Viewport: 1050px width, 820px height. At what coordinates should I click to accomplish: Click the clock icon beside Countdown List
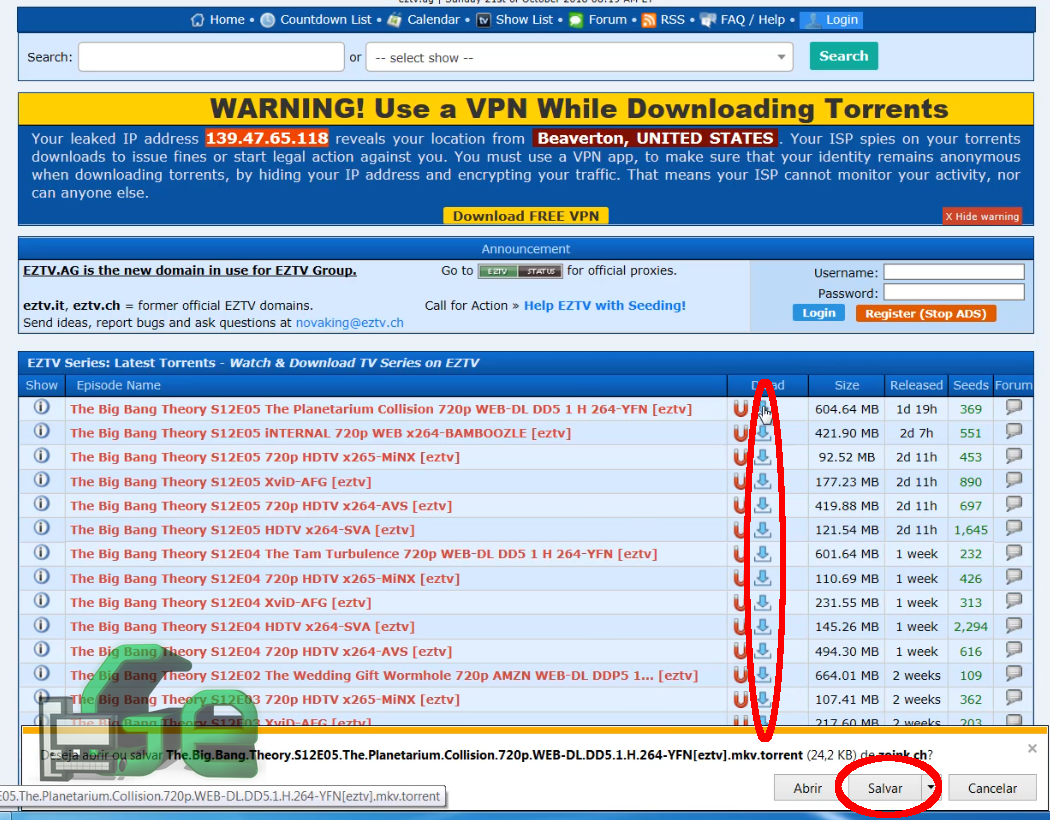[x=268, y=20]
